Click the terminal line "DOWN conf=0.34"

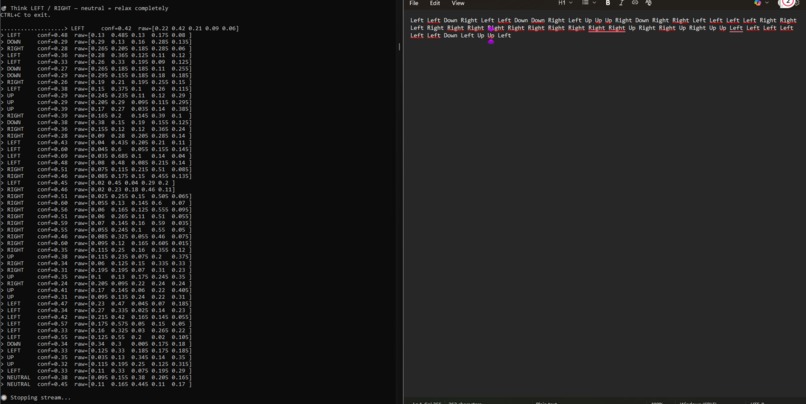pyautogui.click(x=96, y=344)
